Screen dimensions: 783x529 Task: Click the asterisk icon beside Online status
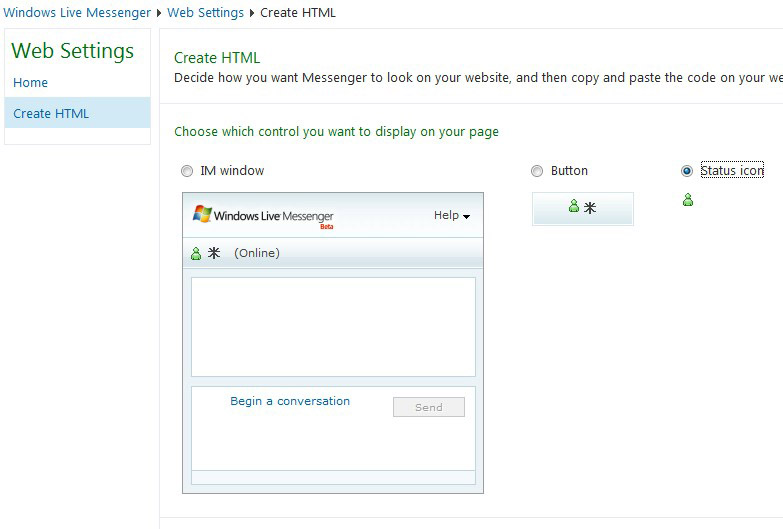click(214, 253)
